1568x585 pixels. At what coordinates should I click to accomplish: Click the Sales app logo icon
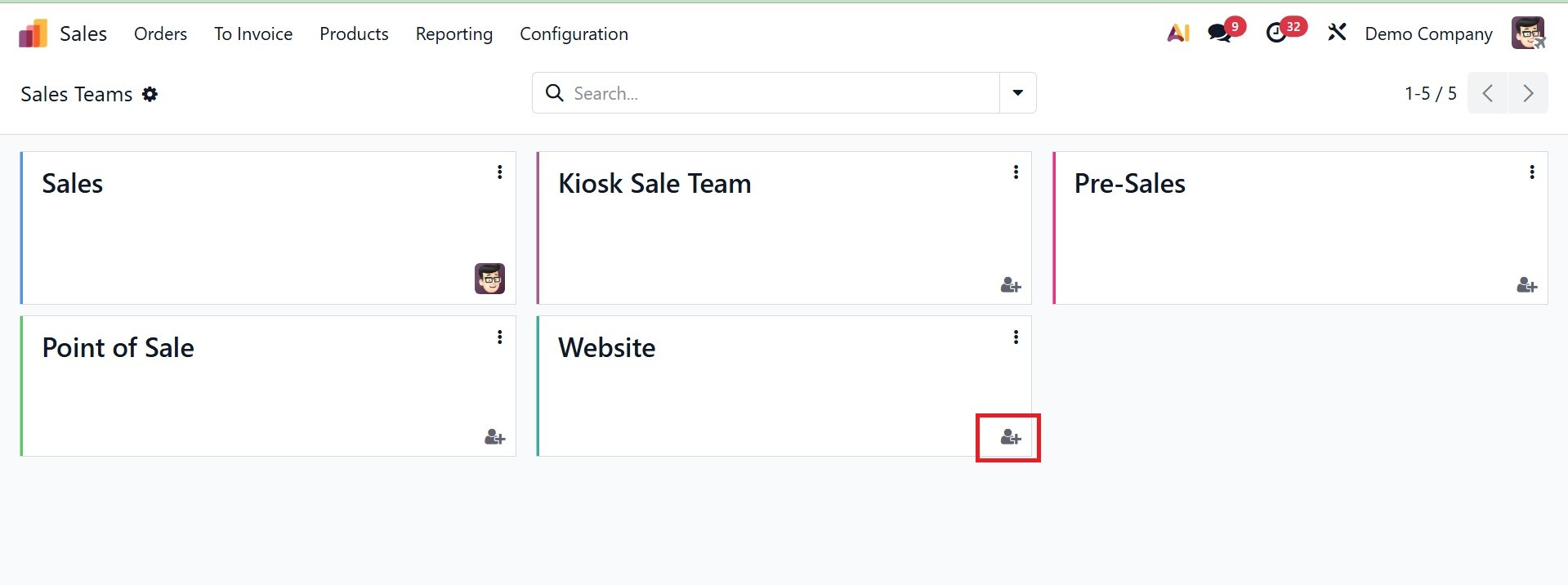tap(33, 34)
